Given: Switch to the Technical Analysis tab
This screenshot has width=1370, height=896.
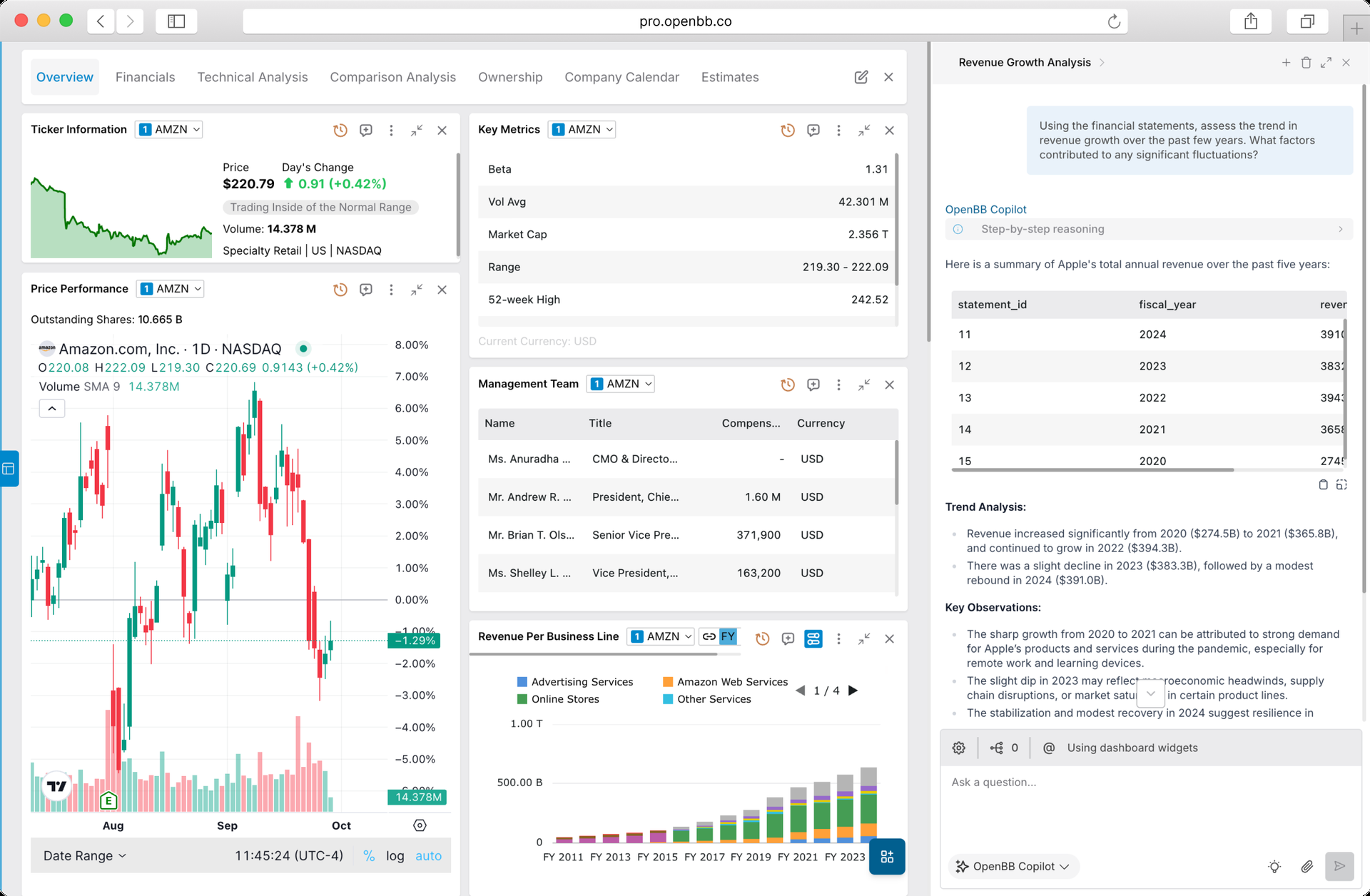Looking at the screenshot, I should tap(253, 77).
